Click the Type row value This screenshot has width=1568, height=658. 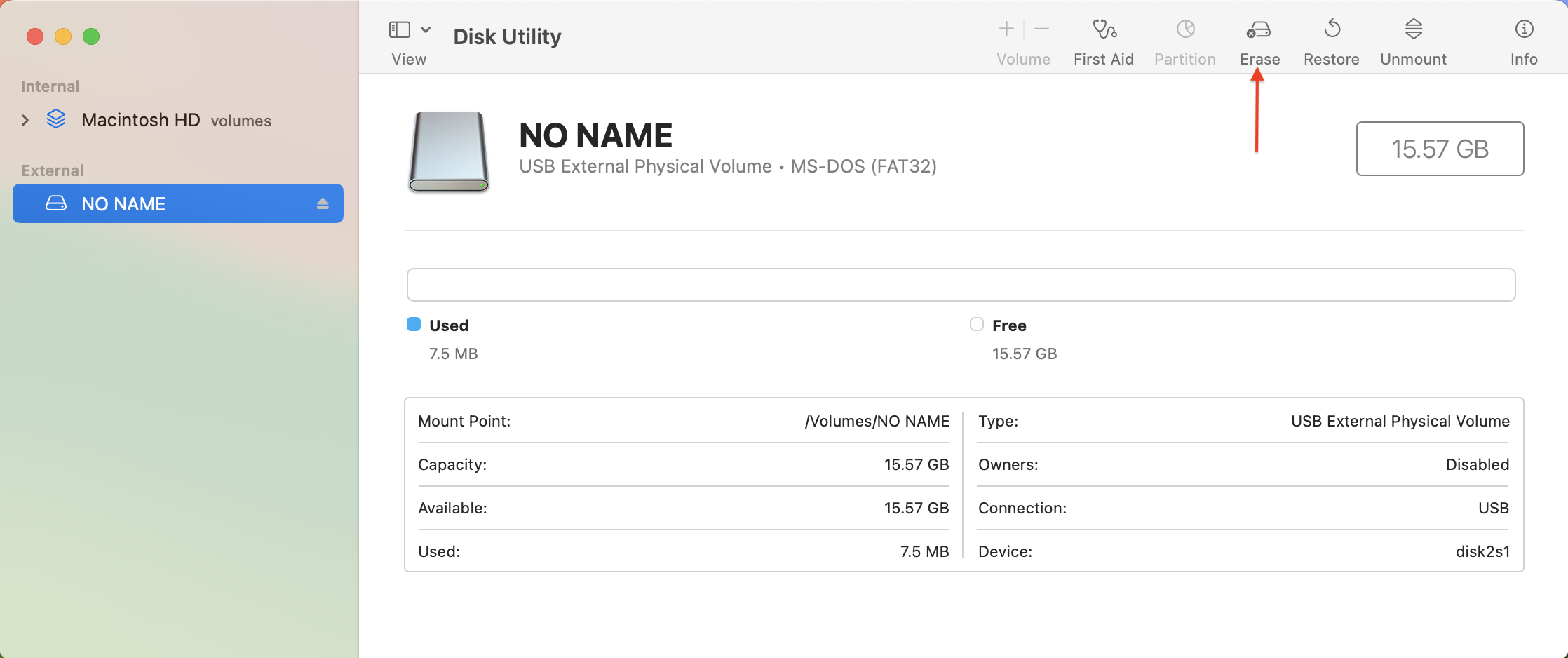(x=1400, y=421)
